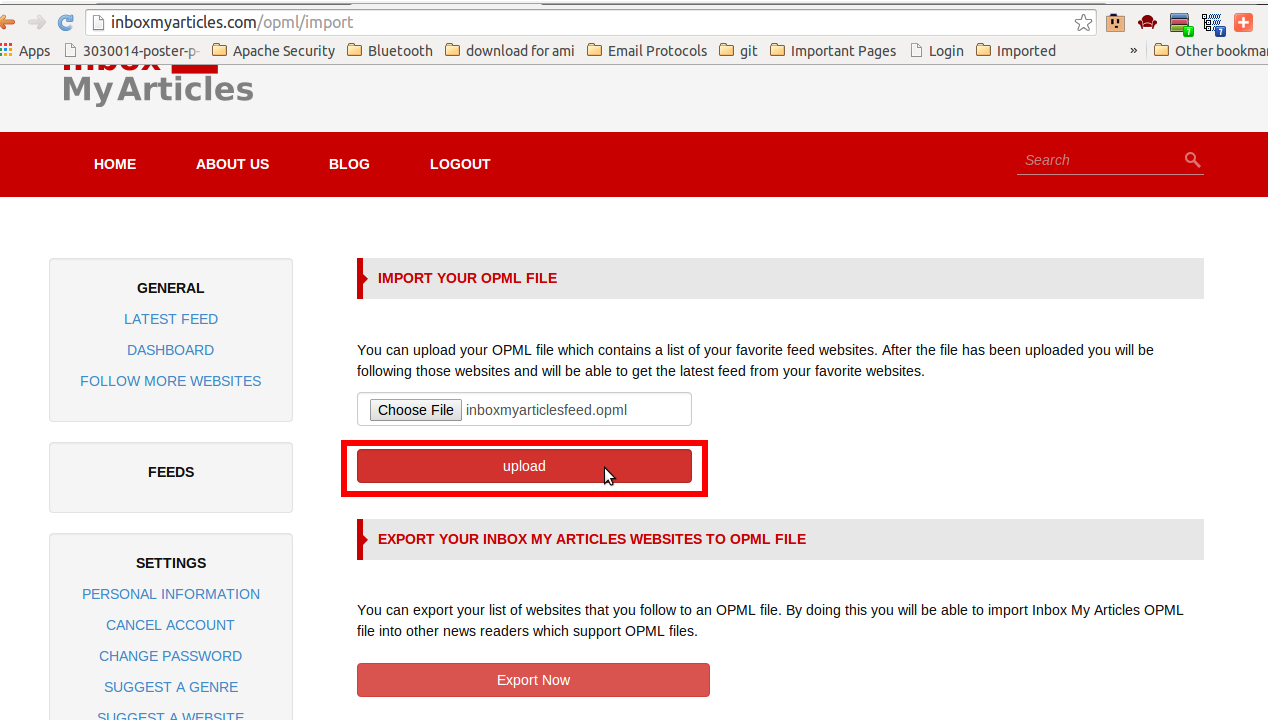Click LOGOUT in the navigation bar
This screenshot has width=1268, height=720.
(460, 164)
